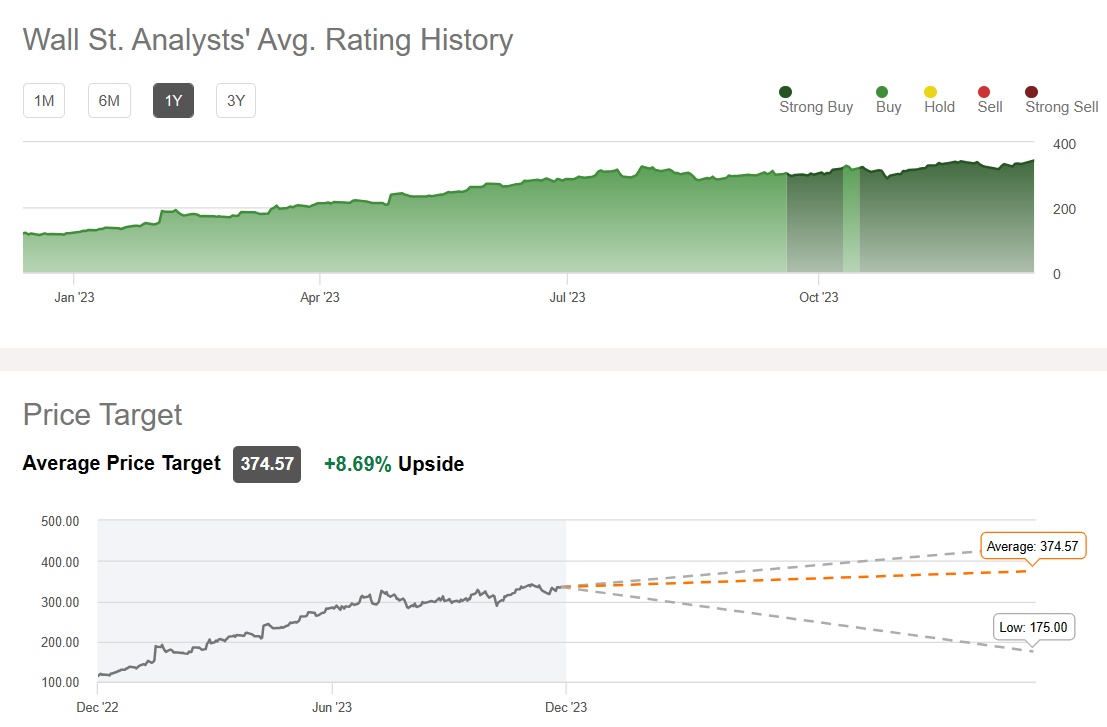Viewport: 1107px width, 727px height.
Task: Click the +8.69% Upside text
Action: 393,465
